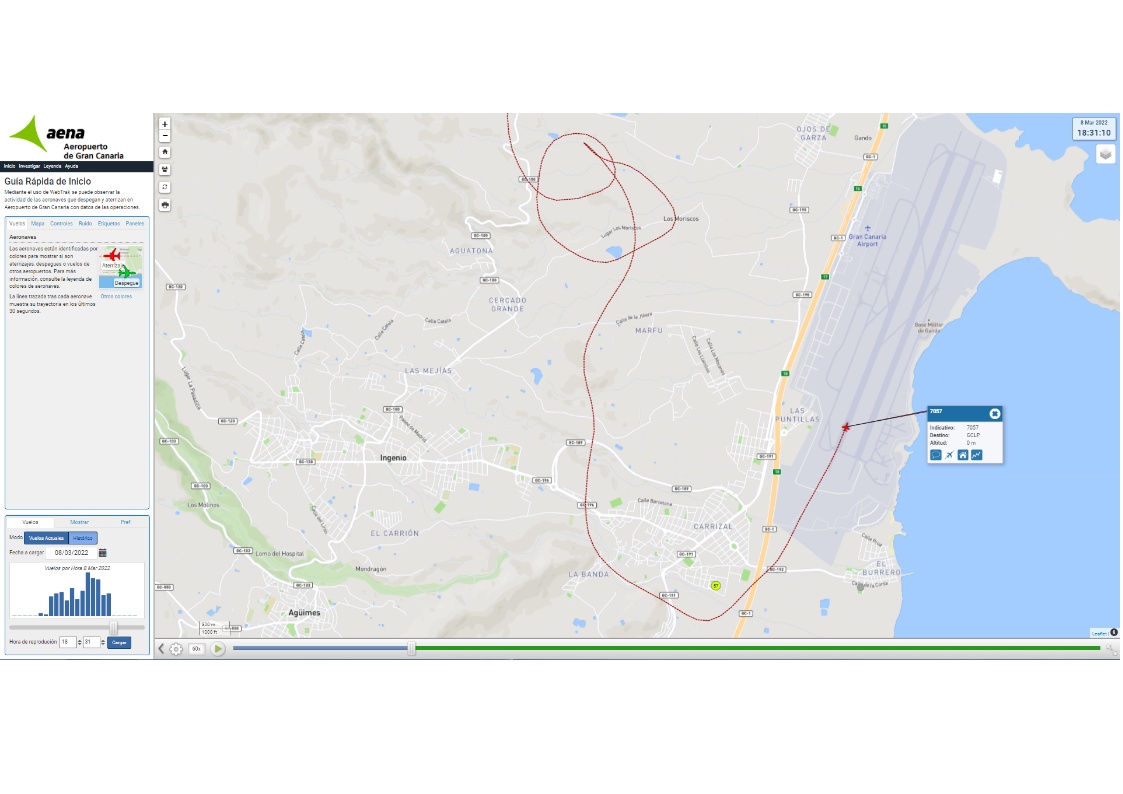The height and width of the screenshot is (794, 1123).
Task: Zoom out on the map
Action: click(165, 135)
